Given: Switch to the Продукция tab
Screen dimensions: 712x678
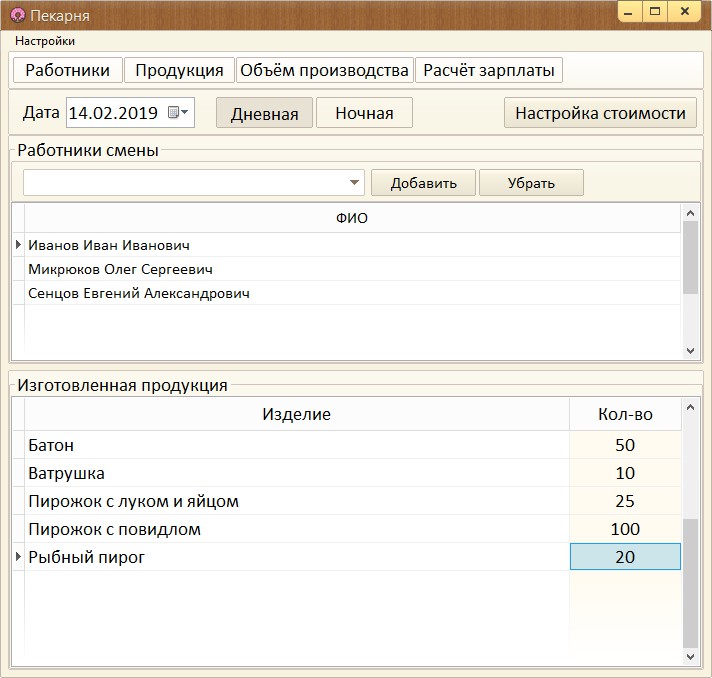Looking at the screenshot, I should pos(179,70).
